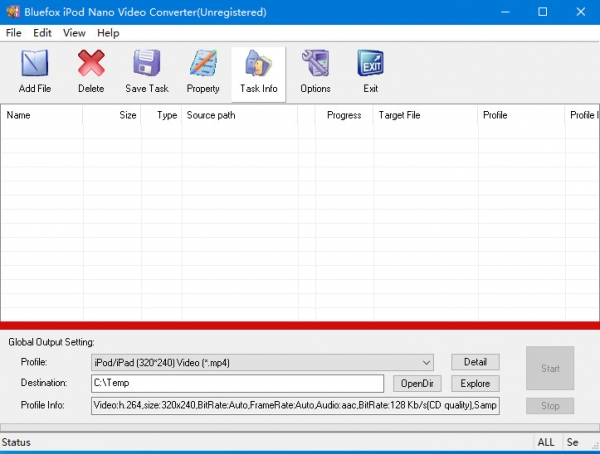Open the Task Info toolbar icon

(x=258, y=74)
